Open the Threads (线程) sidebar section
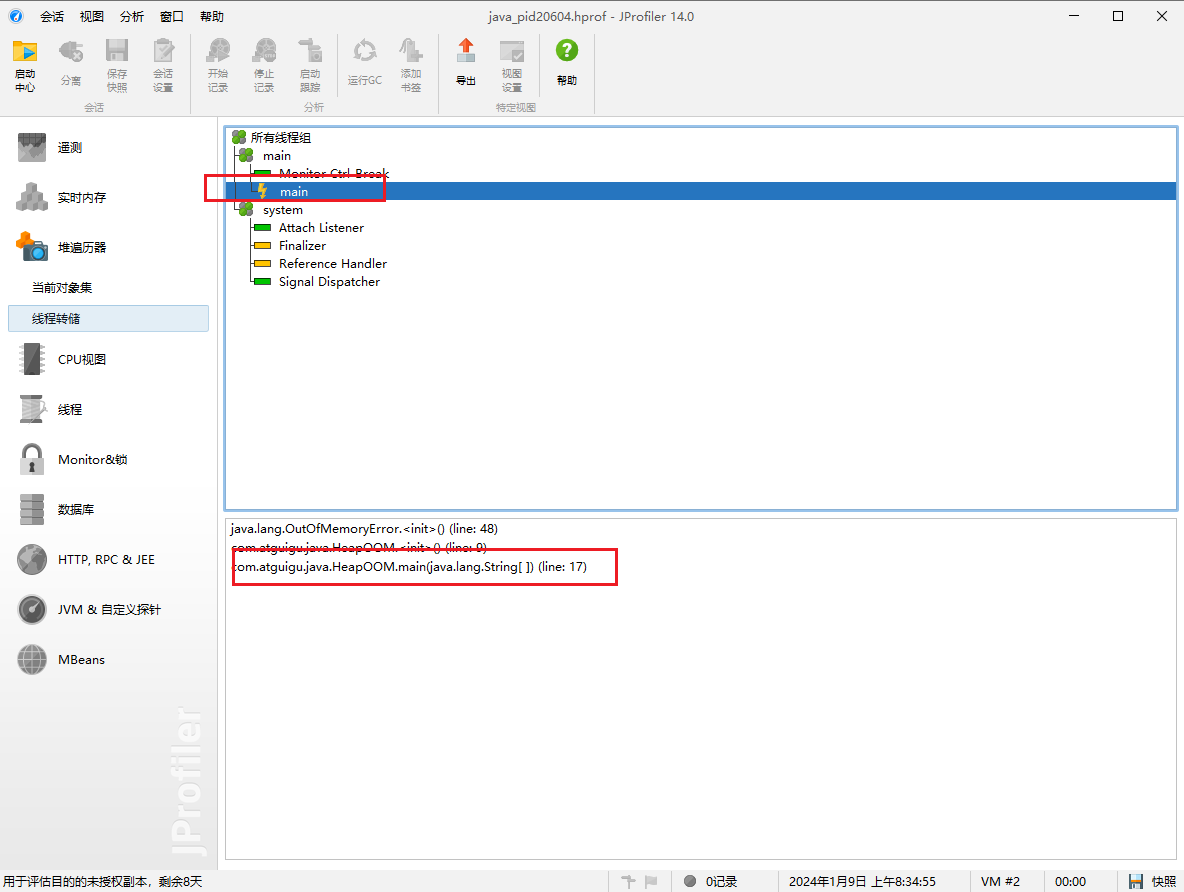Viewport: 1184px width, 892px height. pyautogui.click(x=108, y=409)
